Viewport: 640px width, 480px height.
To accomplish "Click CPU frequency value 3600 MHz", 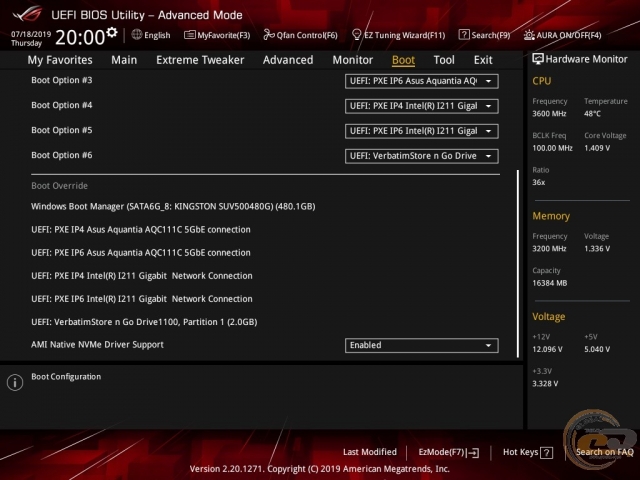I will [x=549, y=114].
